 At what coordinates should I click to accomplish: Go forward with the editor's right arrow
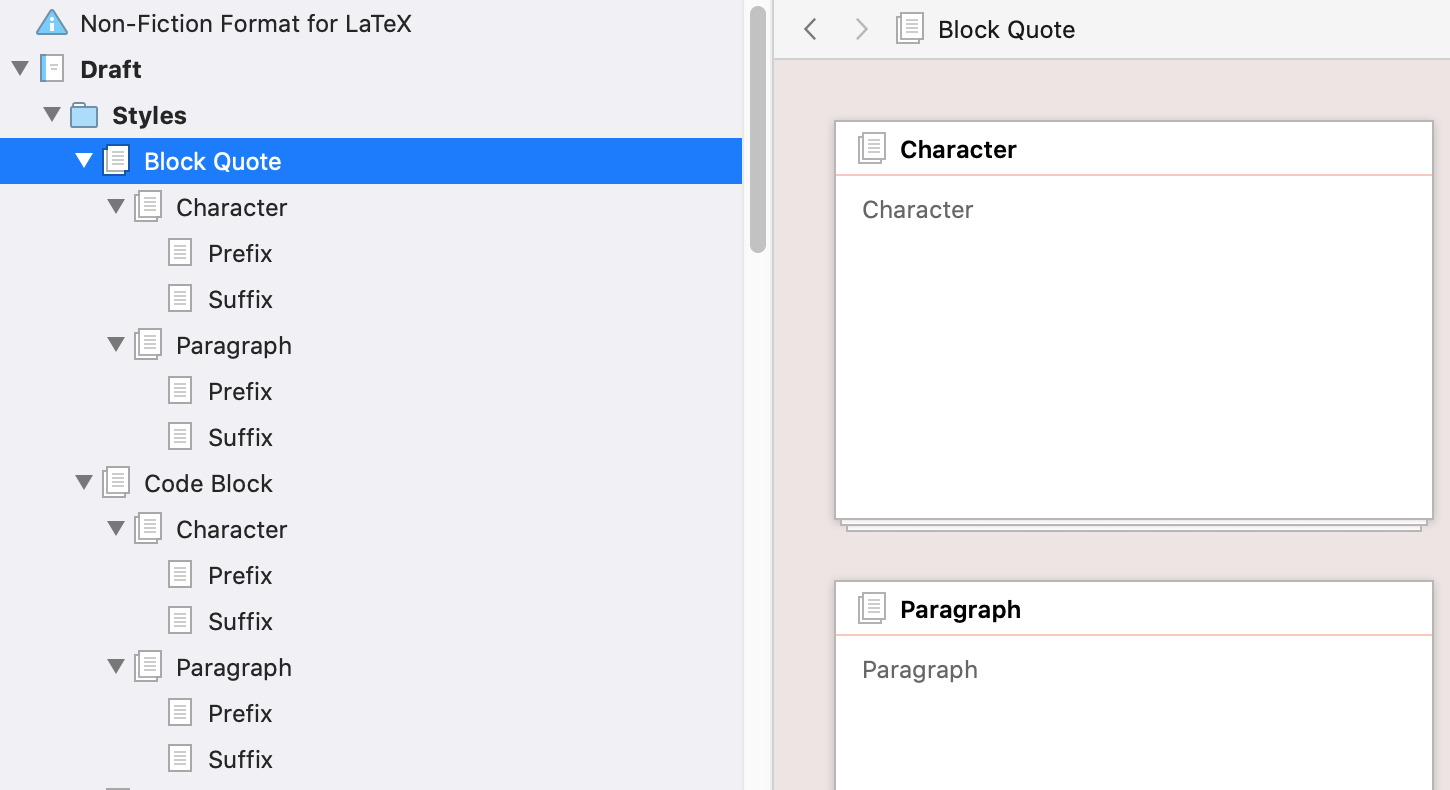pyautogui.click(x=861, y=29)
